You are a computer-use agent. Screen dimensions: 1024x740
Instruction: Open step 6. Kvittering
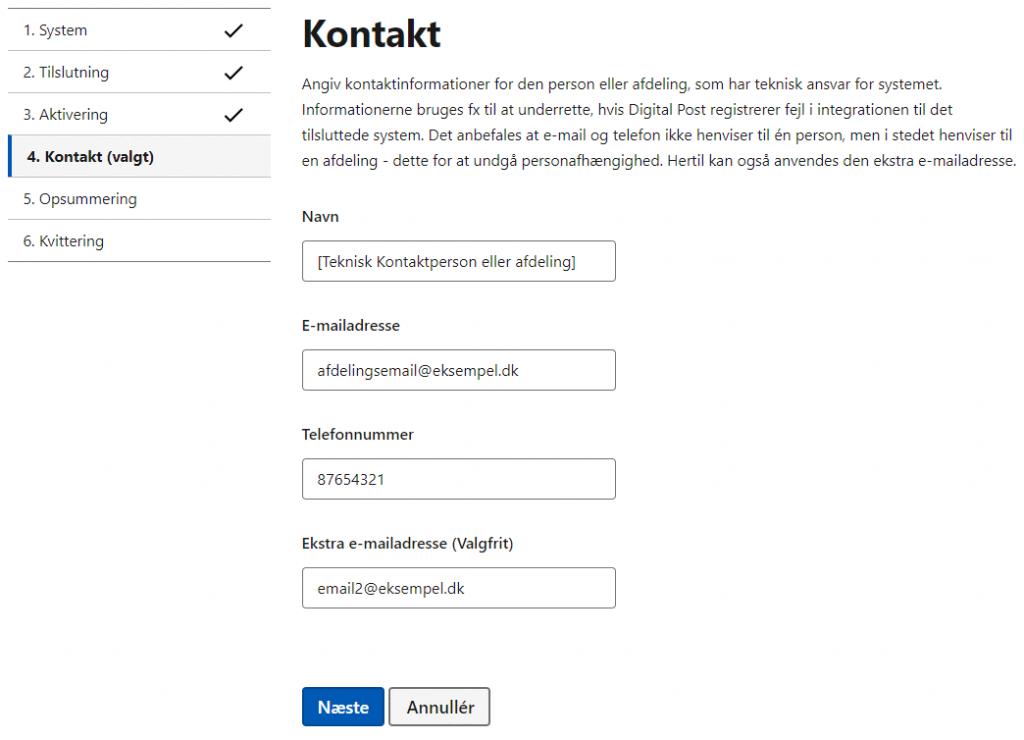click(139, 241)
